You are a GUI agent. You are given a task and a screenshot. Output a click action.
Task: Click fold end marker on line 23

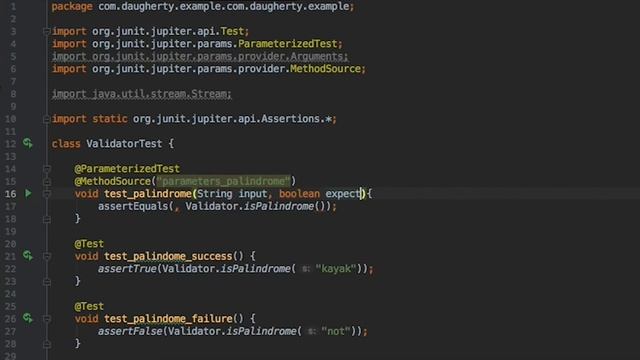[x=47, y=281]
